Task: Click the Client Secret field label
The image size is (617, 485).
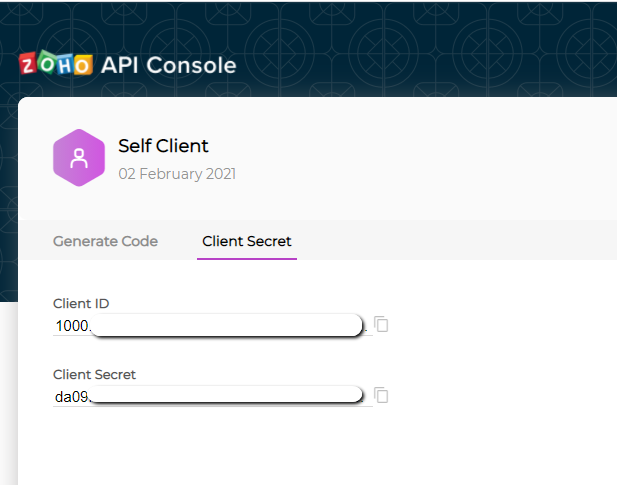Action: tap(94, 374)
